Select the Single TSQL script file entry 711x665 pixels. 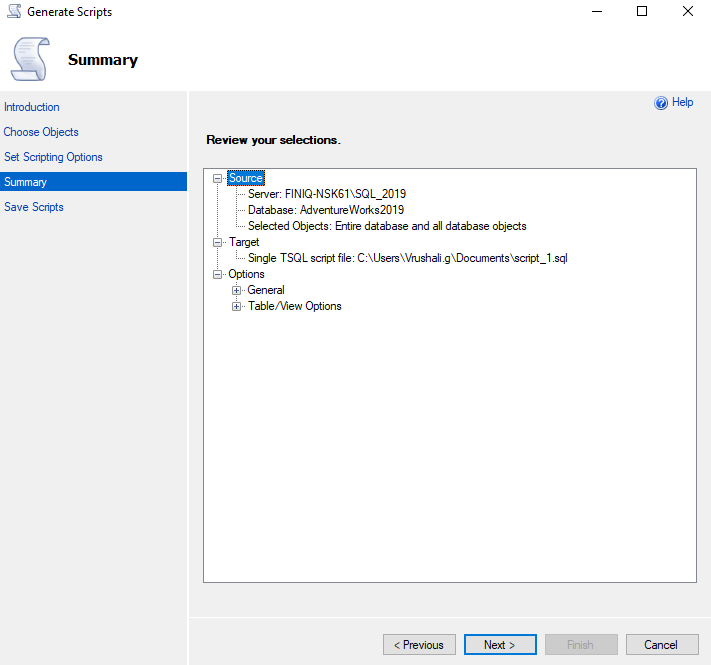pos(408,258)
